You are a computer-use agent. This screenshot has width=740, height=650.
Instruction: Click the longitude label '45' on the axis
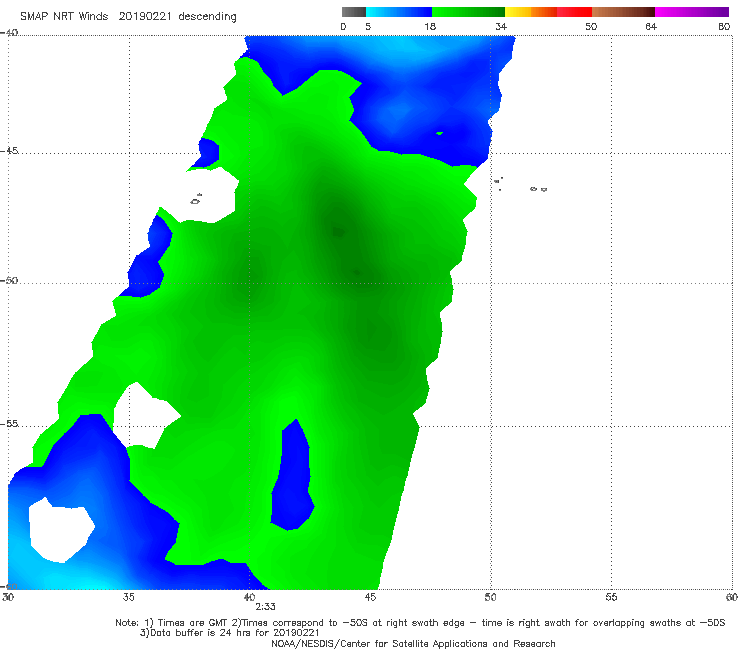click(370, 597)
